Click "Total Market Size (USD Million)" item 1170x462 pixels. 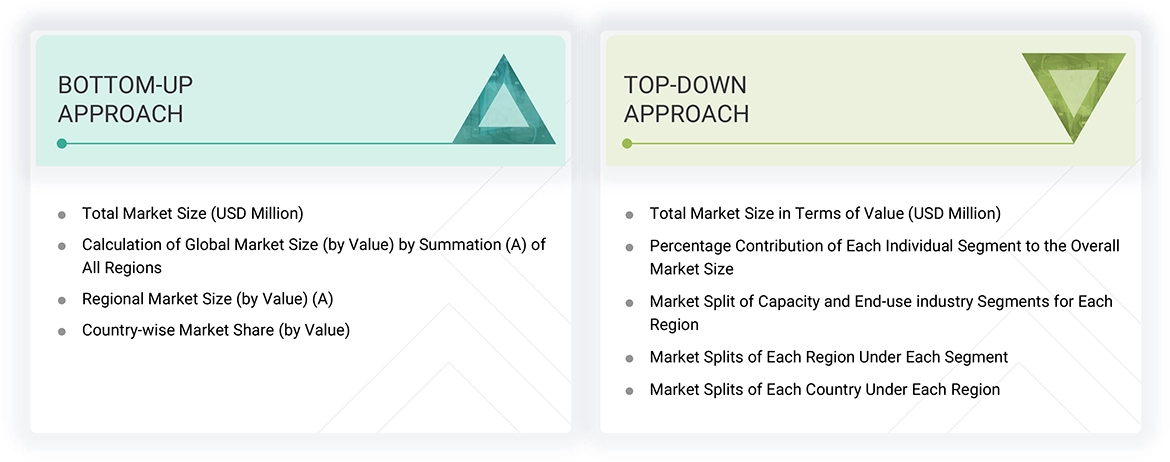(192, 213)
